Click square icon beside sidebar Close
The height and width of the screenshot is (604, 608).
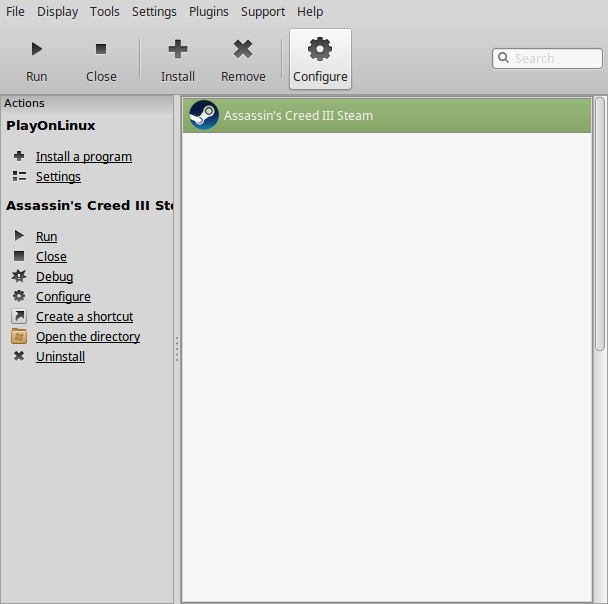tap(19, 256)
